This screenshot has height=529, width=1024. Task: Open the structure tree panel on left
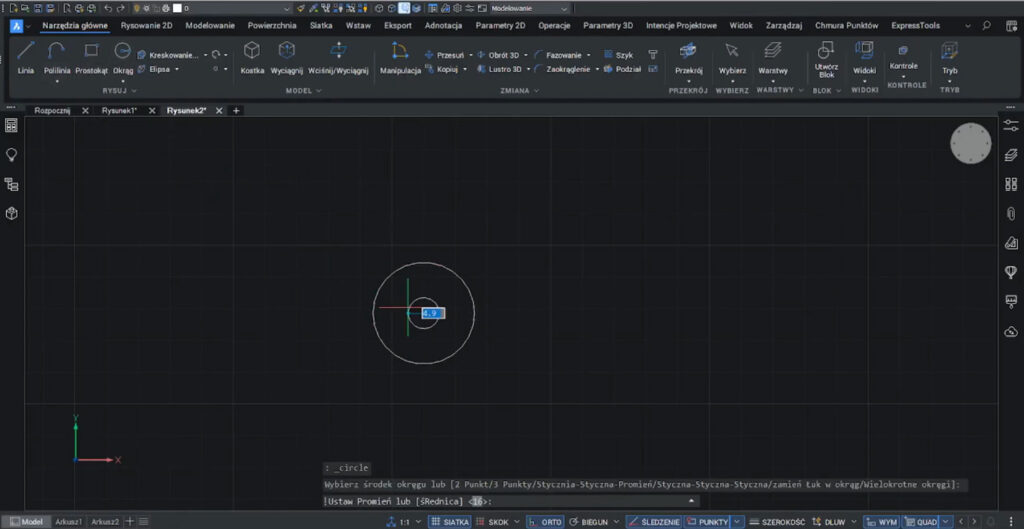pyautogui.click(x=11, y=184)
